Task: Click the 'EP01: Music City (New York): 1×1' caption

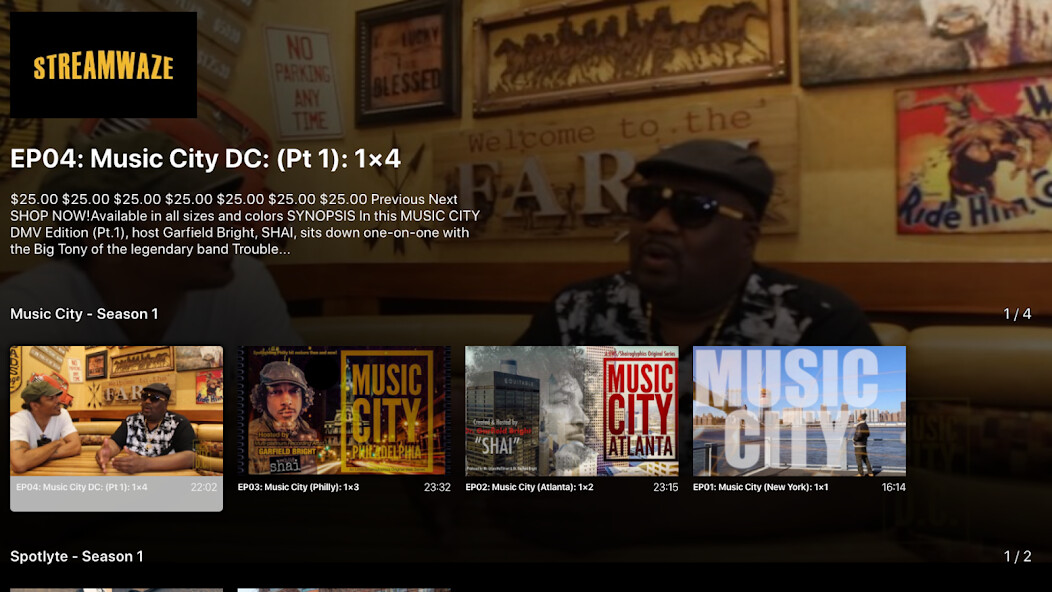Action: tap(760, 487)
